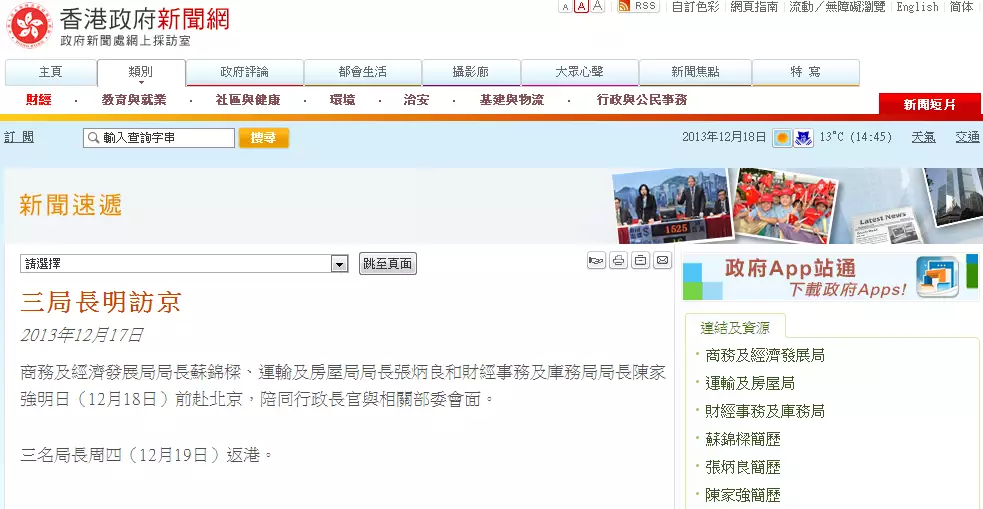Click the 政府App站通 download banner

click(830, 277)
